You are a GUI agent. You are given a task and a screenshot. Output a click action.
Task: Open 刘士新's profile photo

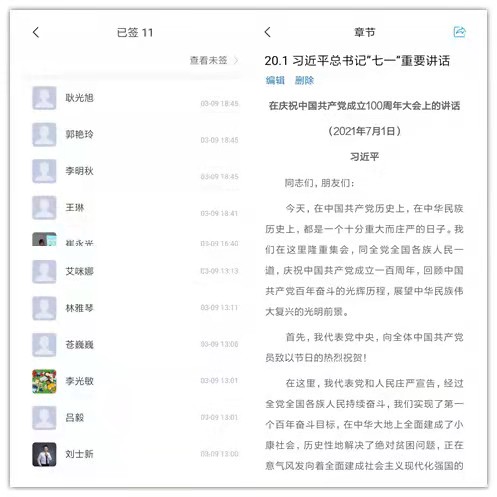tap(44, 454)
